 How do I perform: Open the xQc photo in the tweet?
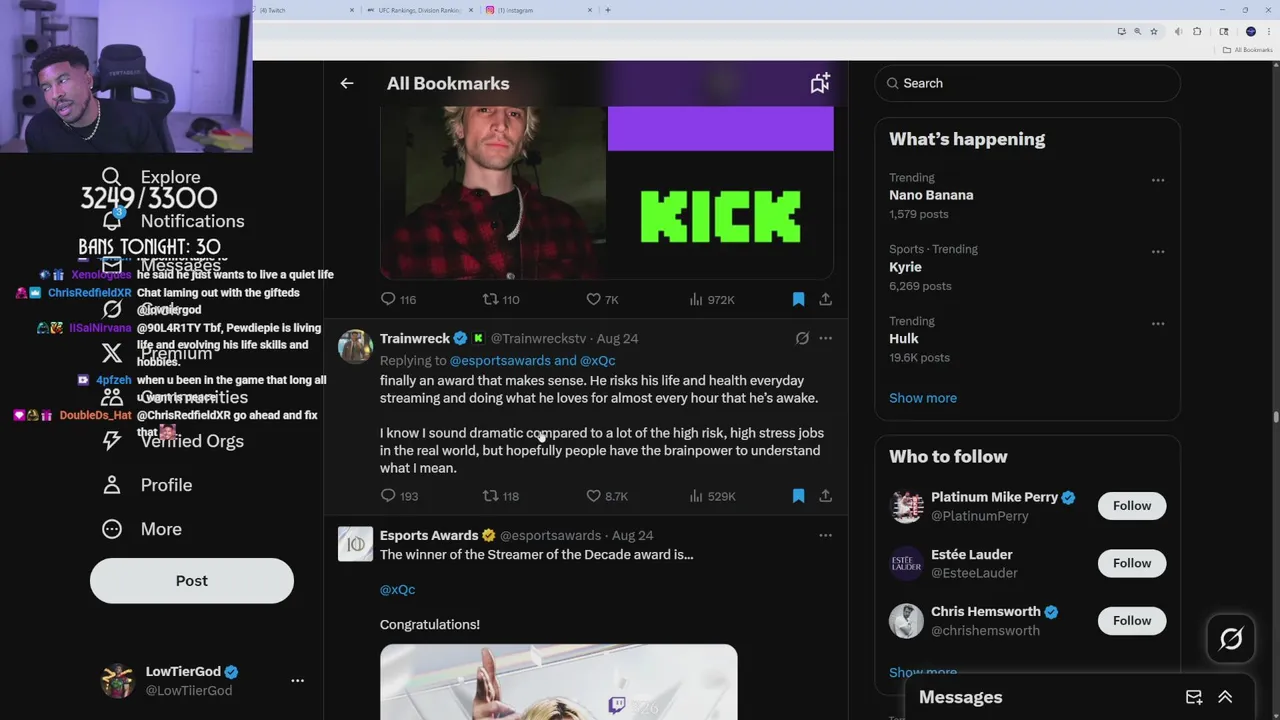pos(493,192)
